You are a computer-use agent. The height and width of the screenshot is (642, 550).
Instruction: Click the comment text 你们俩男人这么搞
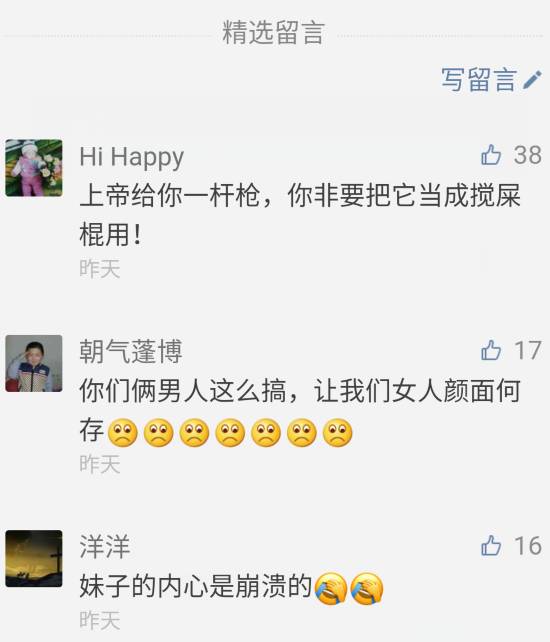tap(300, 411)
